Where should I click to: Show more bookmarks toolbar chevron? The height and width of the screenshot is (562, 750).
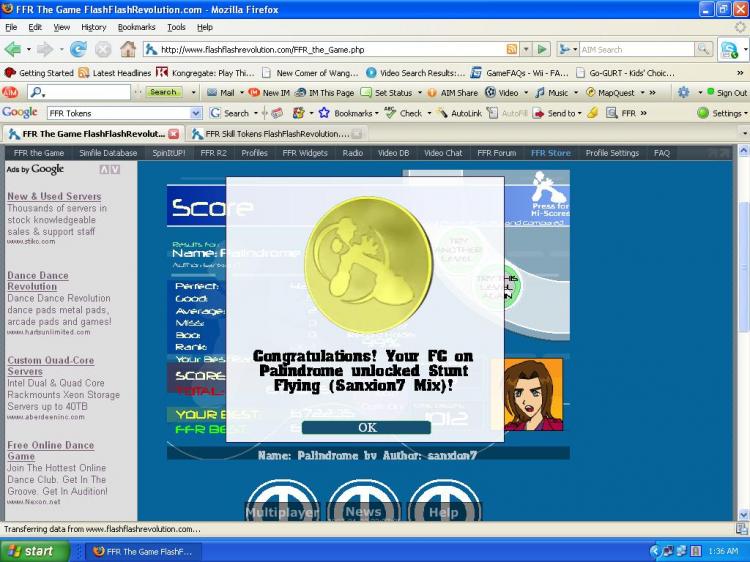740,73
